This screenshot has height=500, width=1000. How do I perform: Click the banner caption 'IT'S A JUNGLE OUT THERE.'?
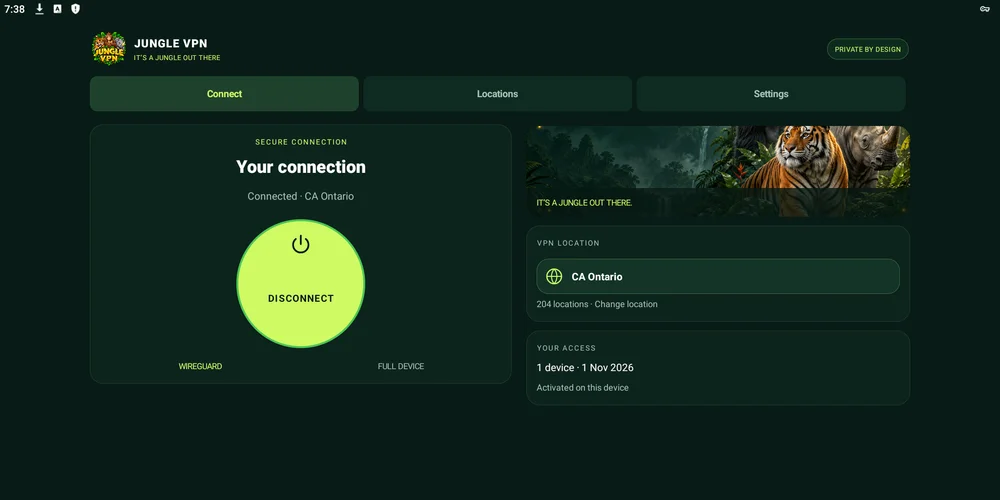(x=584, y=203)
